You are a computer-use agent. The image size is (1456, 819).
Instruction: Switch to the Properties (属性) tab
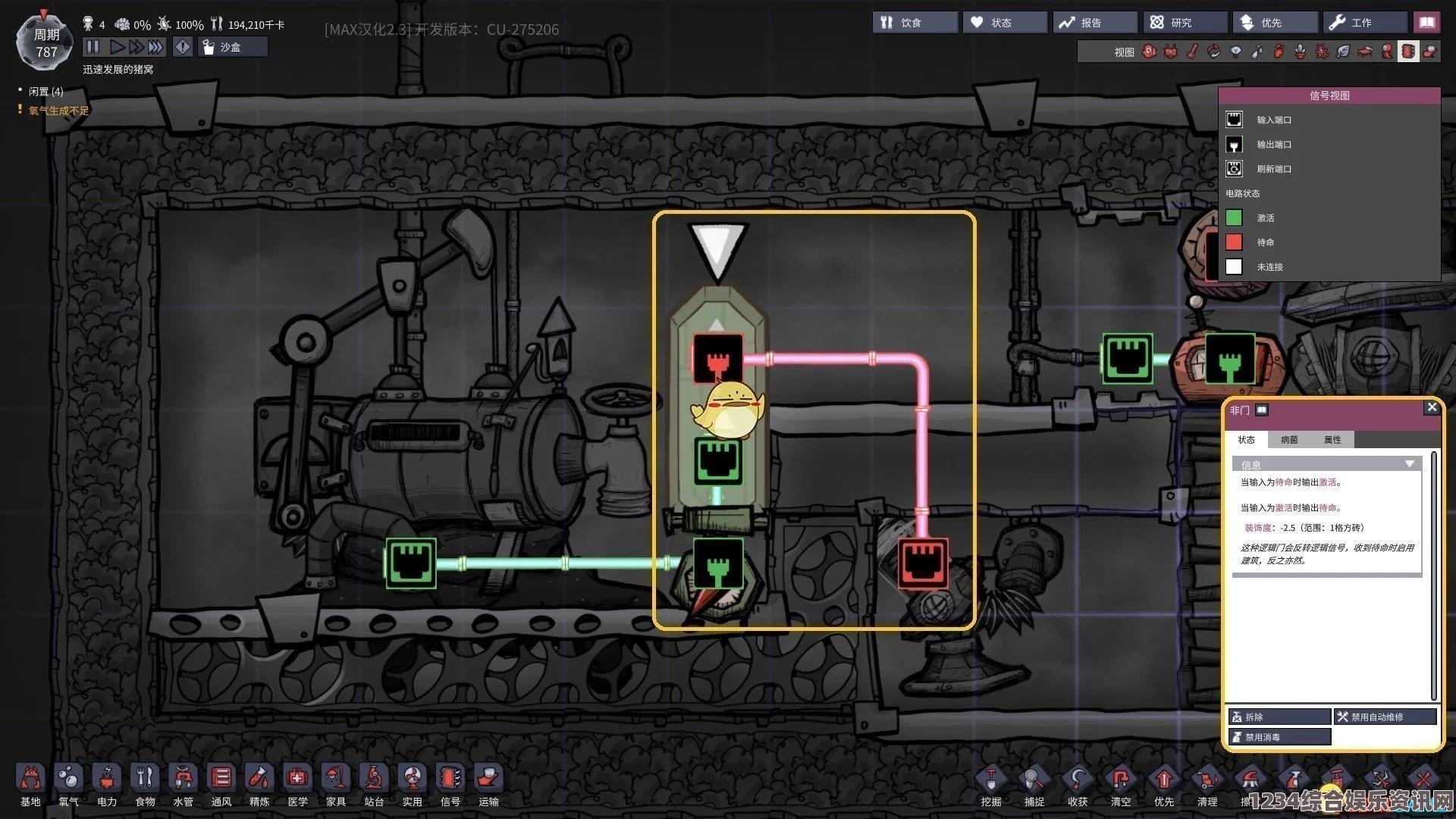pyautogui.click(x=1332, y=440)
